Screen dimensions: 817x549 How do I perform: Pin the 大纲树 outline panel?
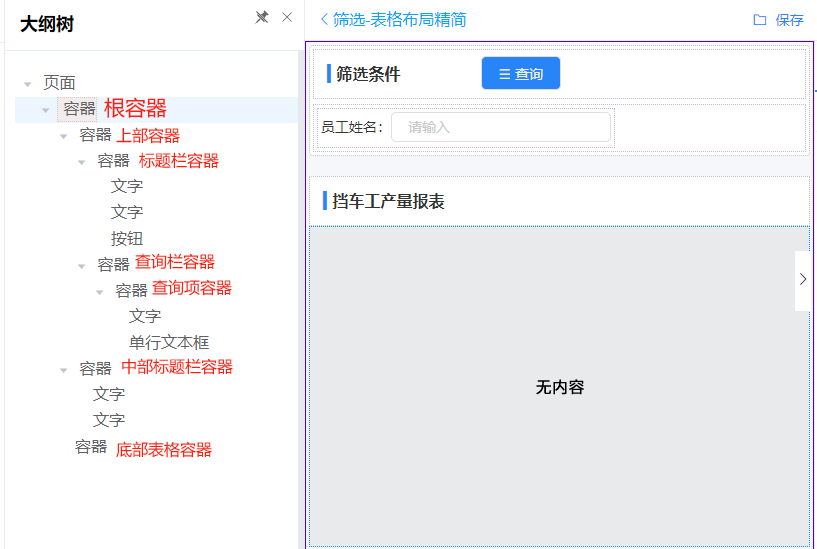click(262, 17)
